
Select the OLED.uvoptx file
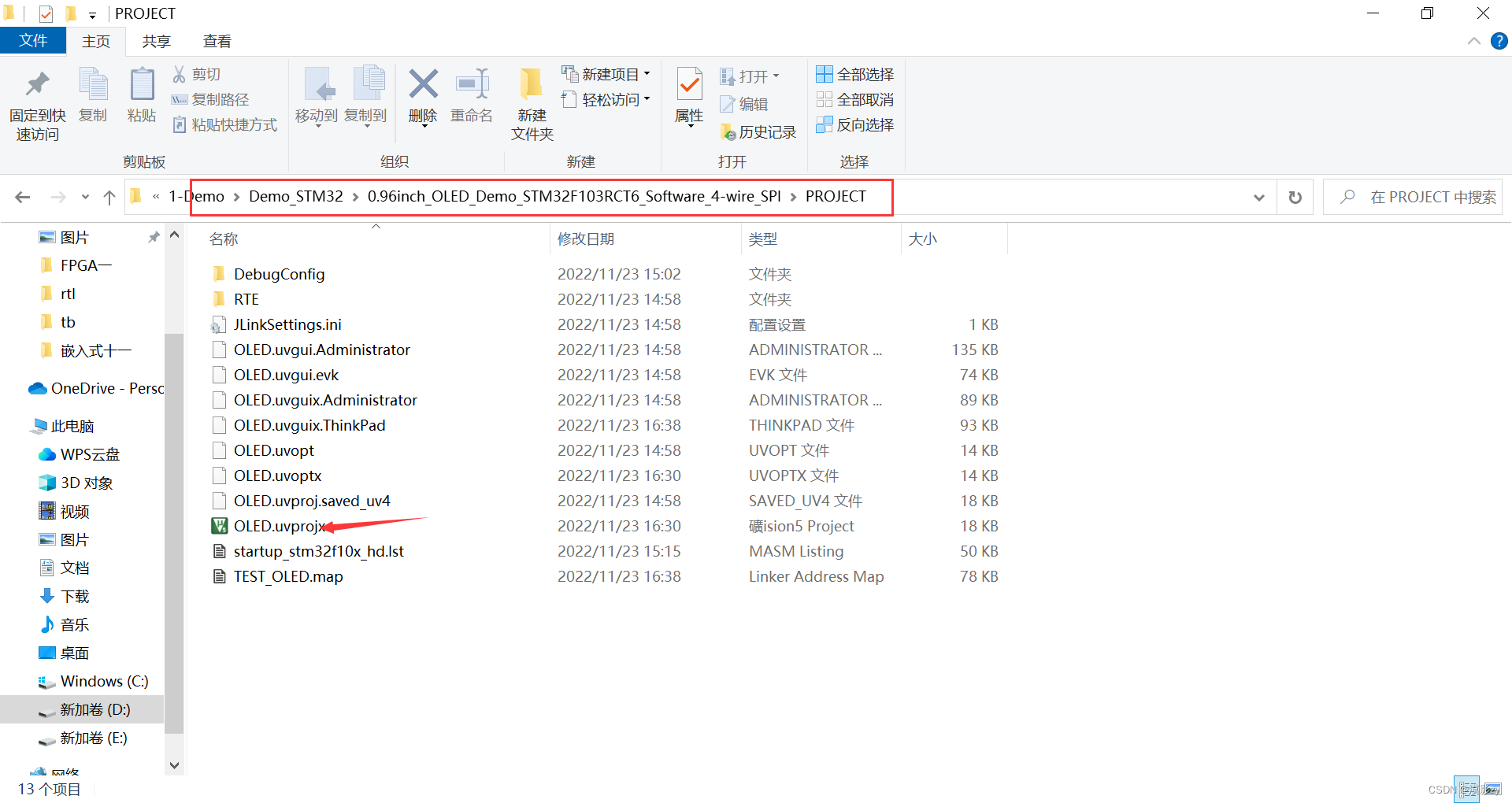[266, 476]
